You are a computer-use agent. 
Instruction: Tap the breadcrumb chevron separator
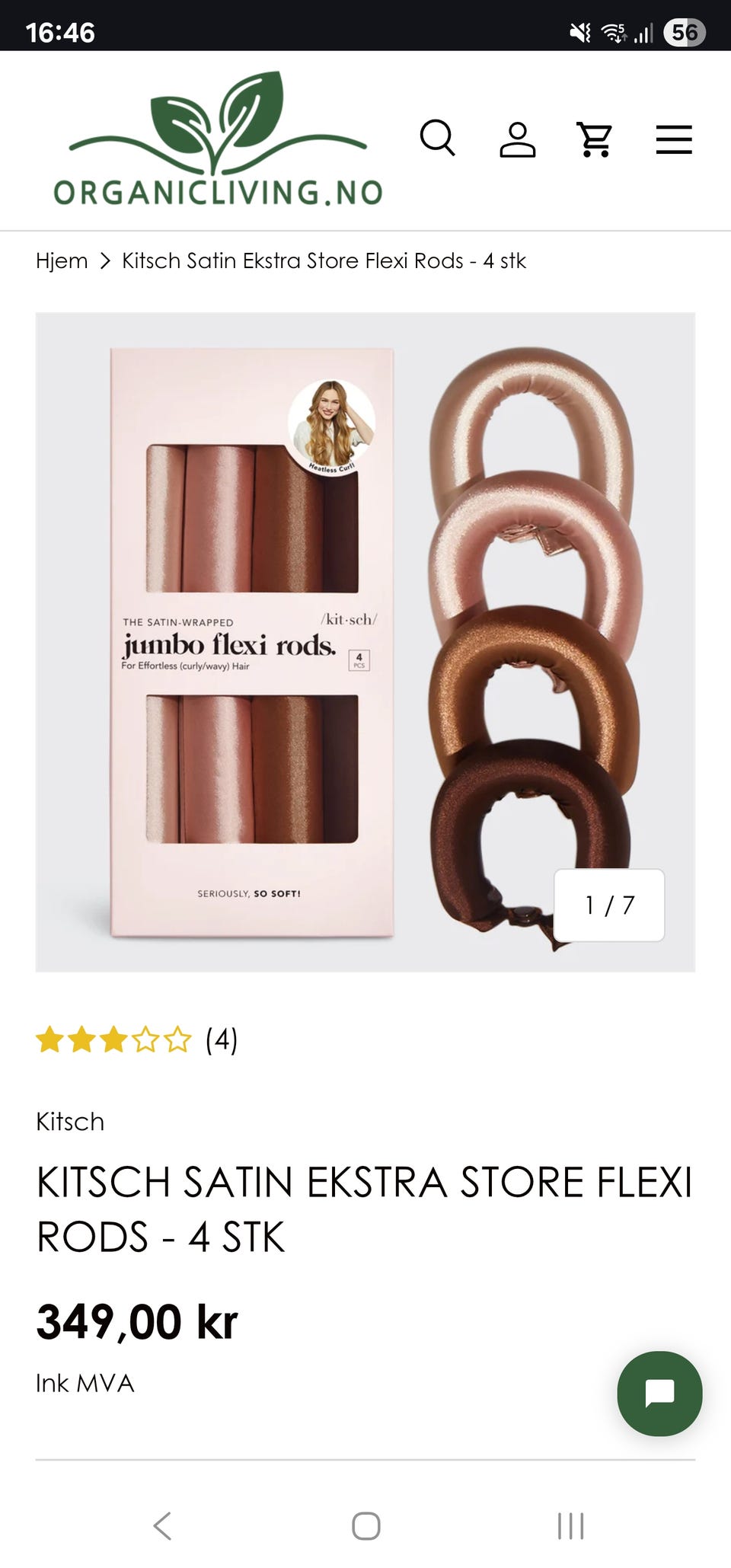coord(105,261)
